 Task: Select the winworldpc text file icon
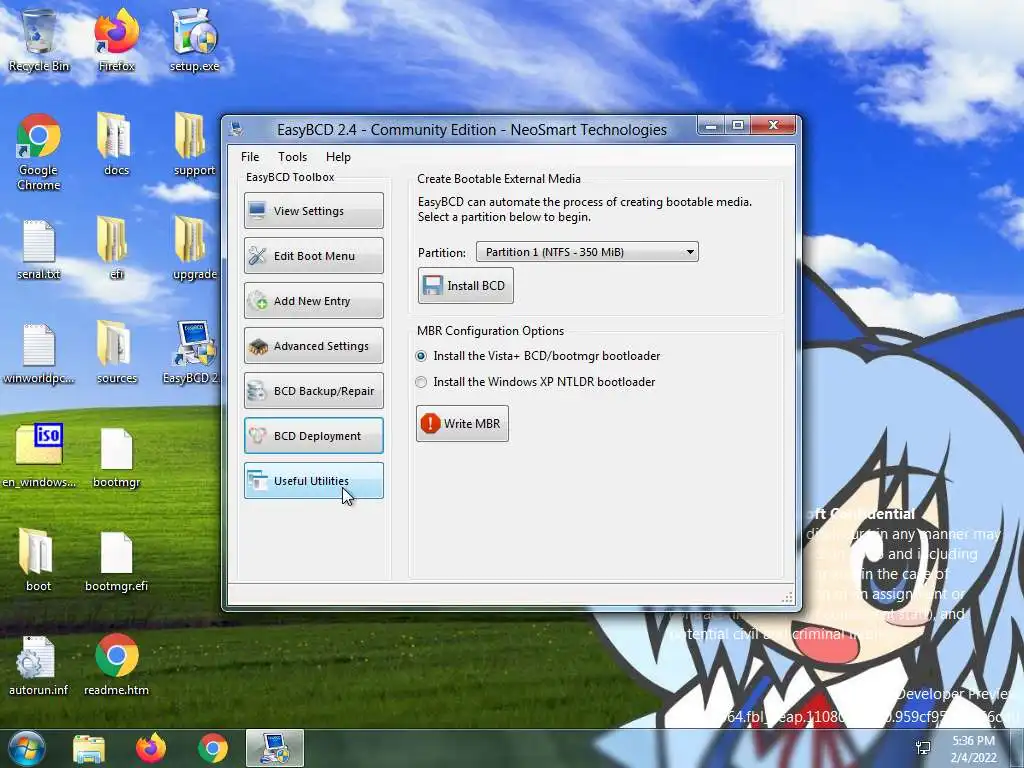point(39,353)
